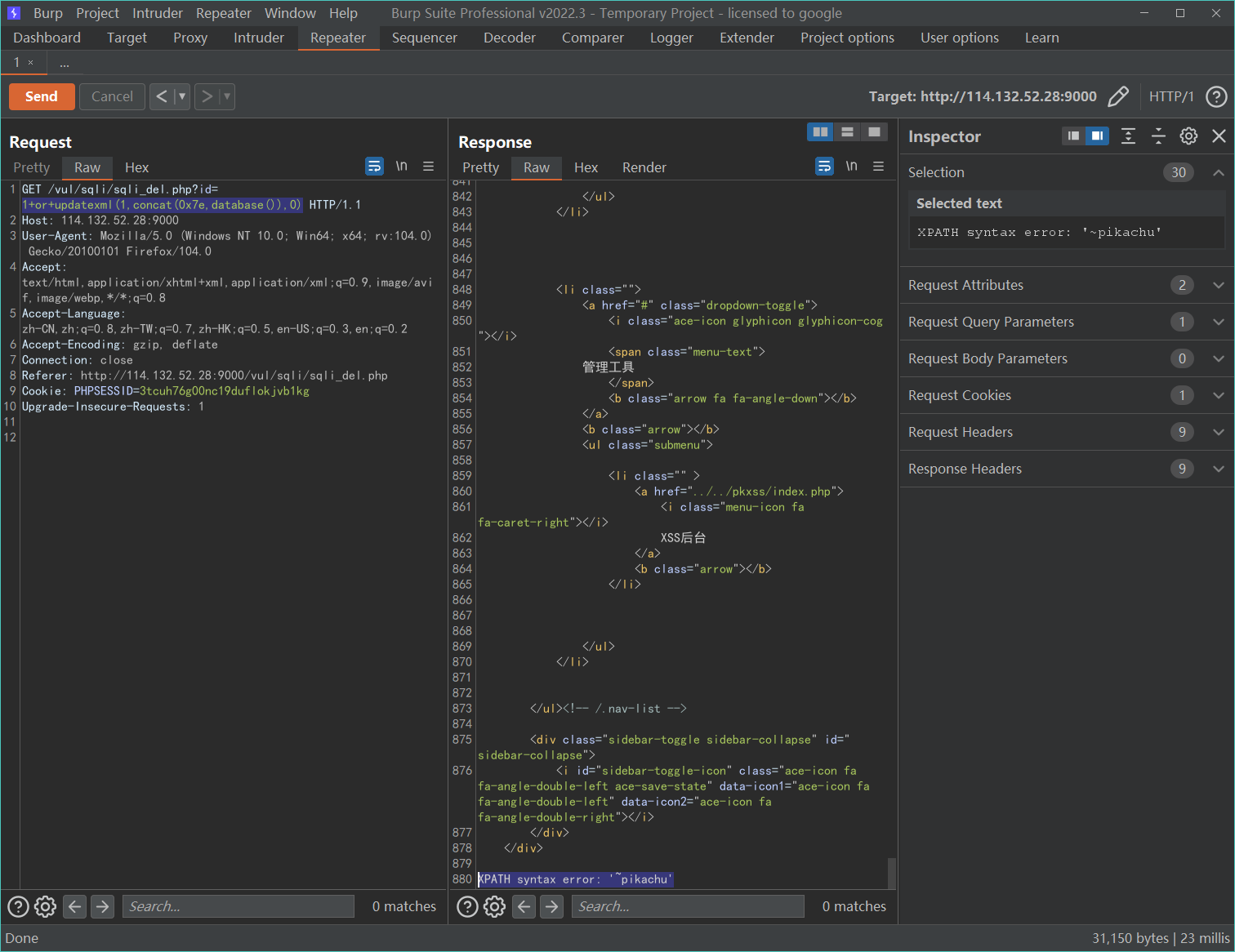Expand all Inspector sections icon
1235x952 pixels.
(x=1128, y=136)
